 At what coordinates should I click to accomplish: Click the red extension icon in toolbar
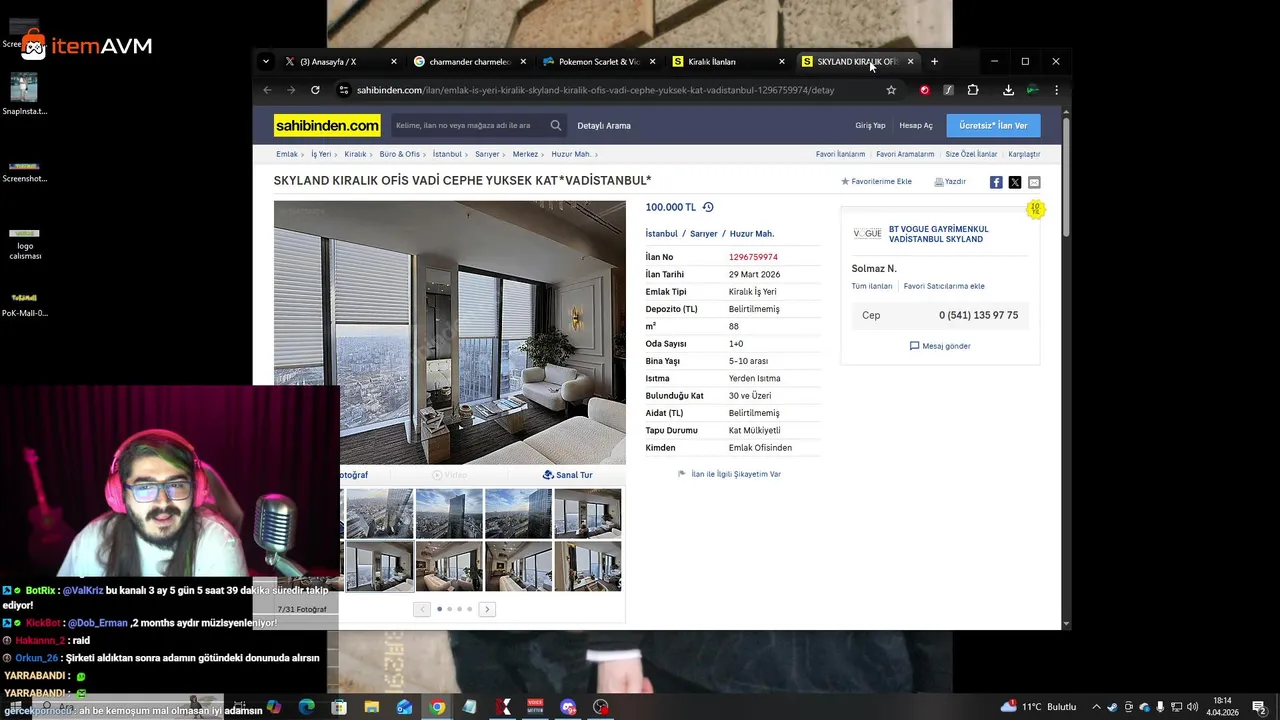click(924, 90)
